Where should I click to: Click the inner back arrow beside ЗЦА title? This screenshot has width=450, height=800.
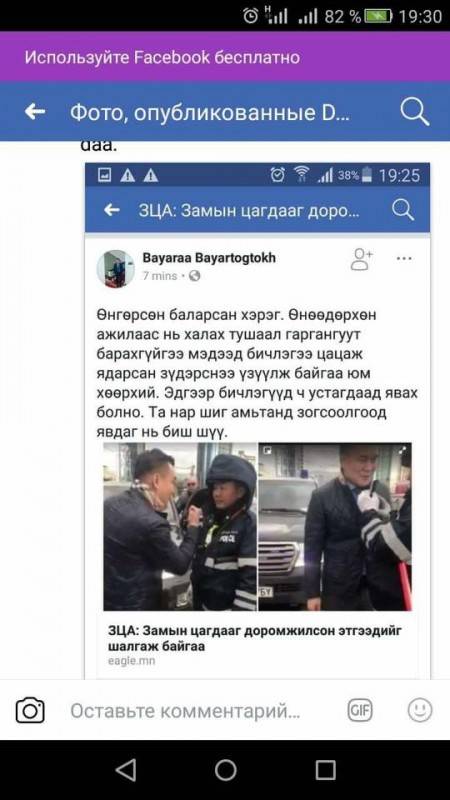pyautogui.click(x=112, y=210)
